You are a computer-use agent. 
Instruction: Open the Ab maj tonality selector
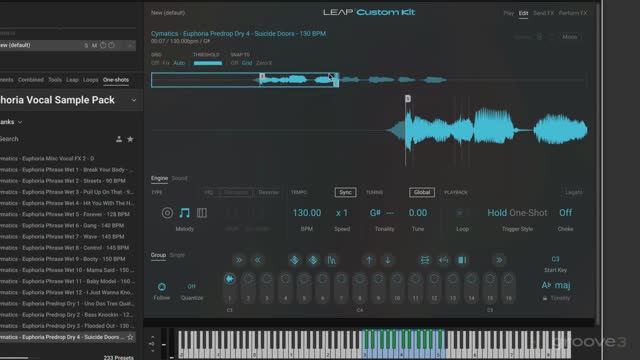pos(556,285)
